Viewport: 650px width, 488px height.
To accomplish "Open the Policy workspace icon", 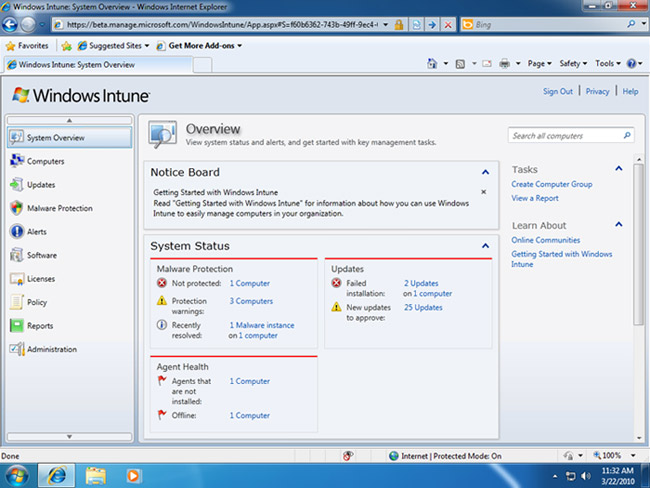I will pos(17,302).
